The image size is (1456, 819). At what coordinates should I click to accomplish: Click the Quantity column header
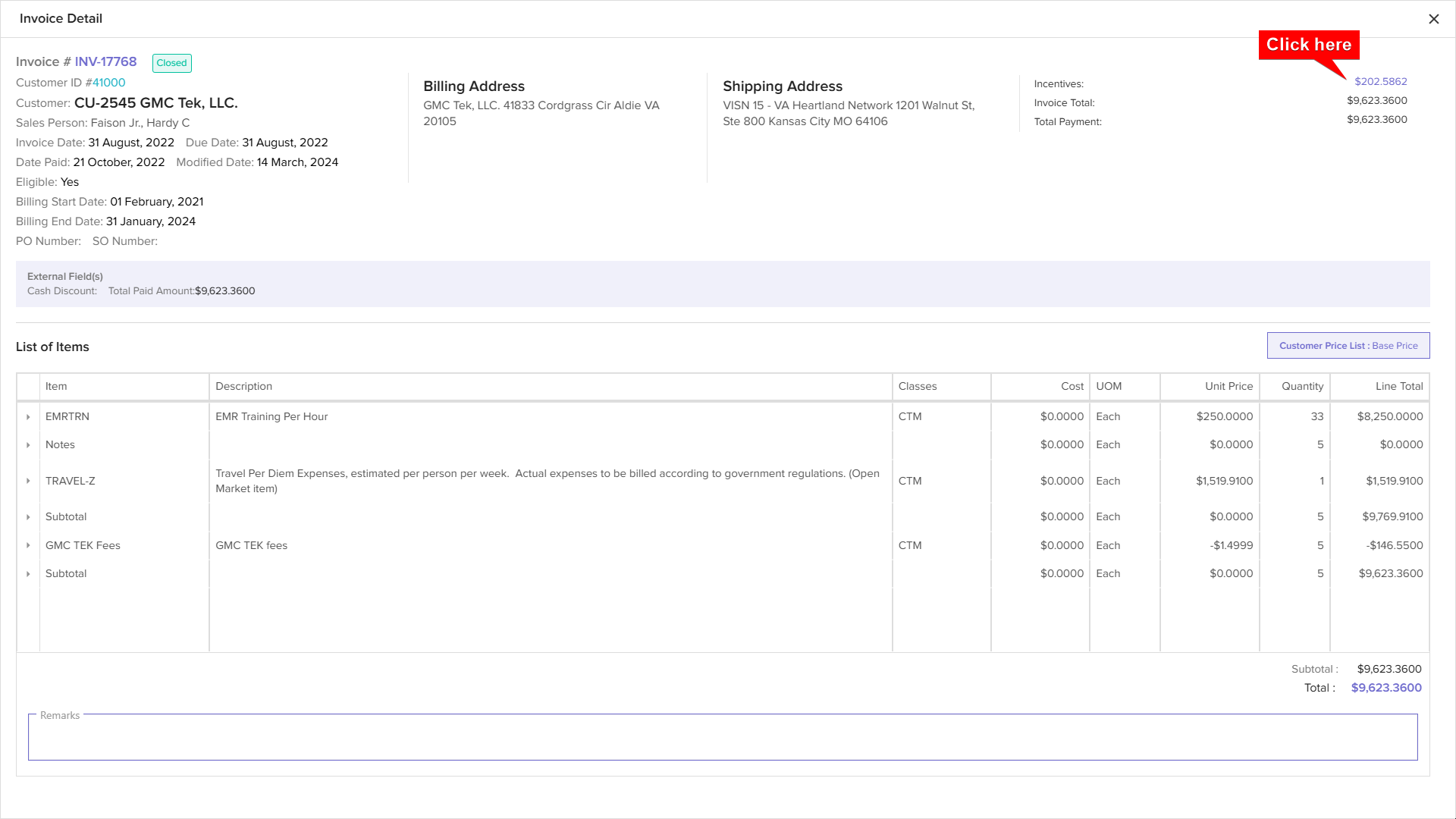(1302, 386)
